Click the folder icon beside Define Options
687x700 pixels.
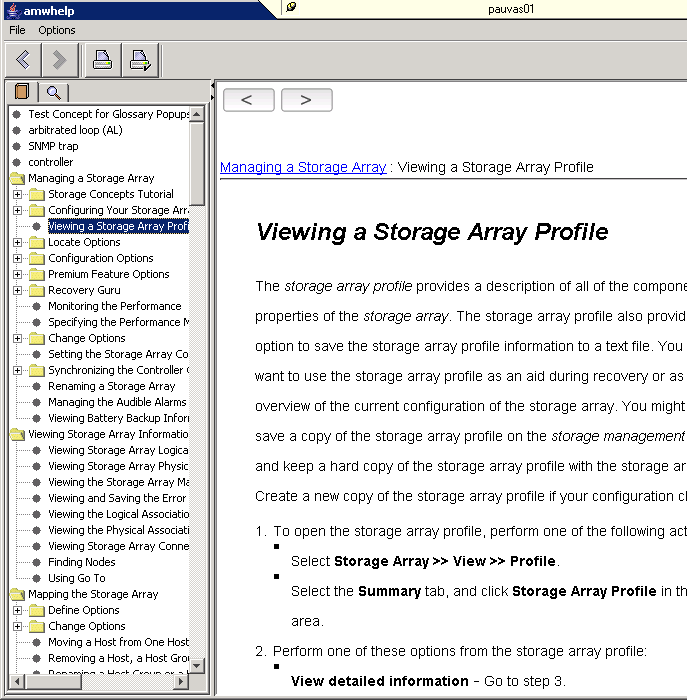coord(37,610)
